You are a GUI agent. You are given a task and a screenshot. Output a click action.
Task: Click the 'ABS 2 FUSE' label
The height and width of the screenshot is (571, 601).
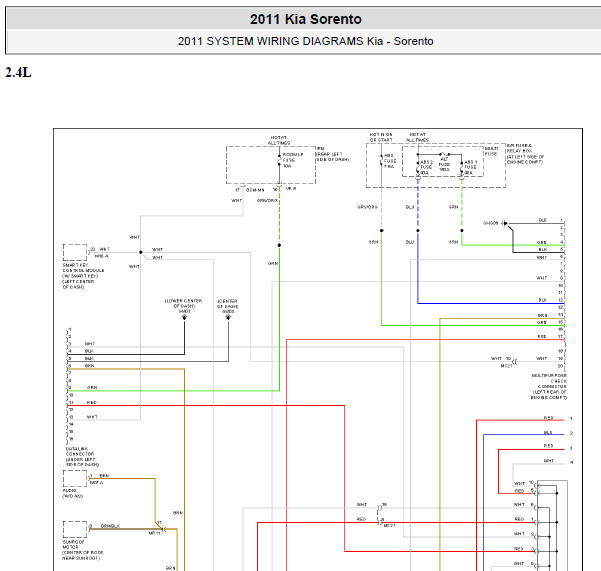[x=426, y=167]
